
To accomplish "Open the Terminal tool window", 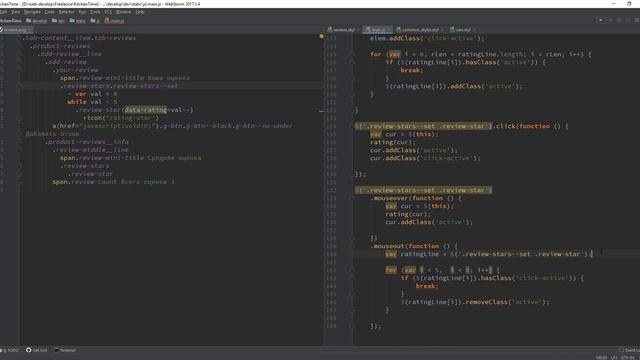I will 65,350.
